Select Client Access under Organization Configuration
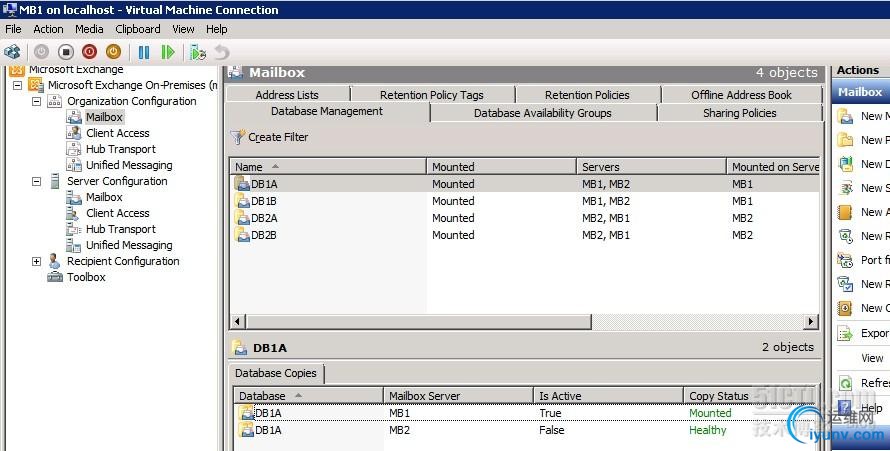The width and height of the screenshot is (890, 451). (x=117, y=133)
